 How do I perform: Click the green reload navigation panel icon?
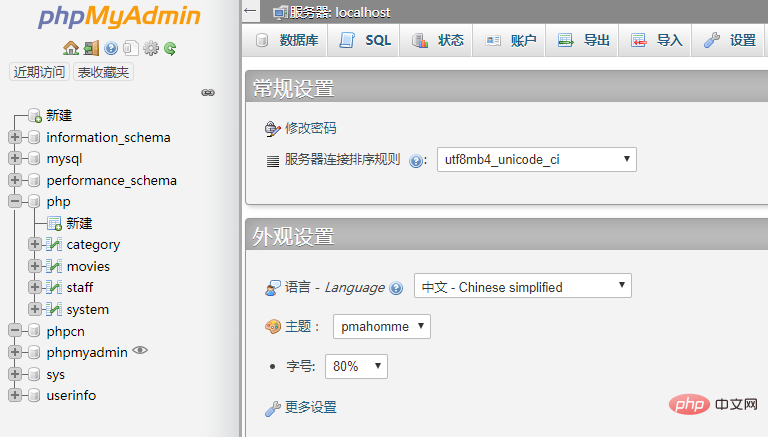(170, 49)
